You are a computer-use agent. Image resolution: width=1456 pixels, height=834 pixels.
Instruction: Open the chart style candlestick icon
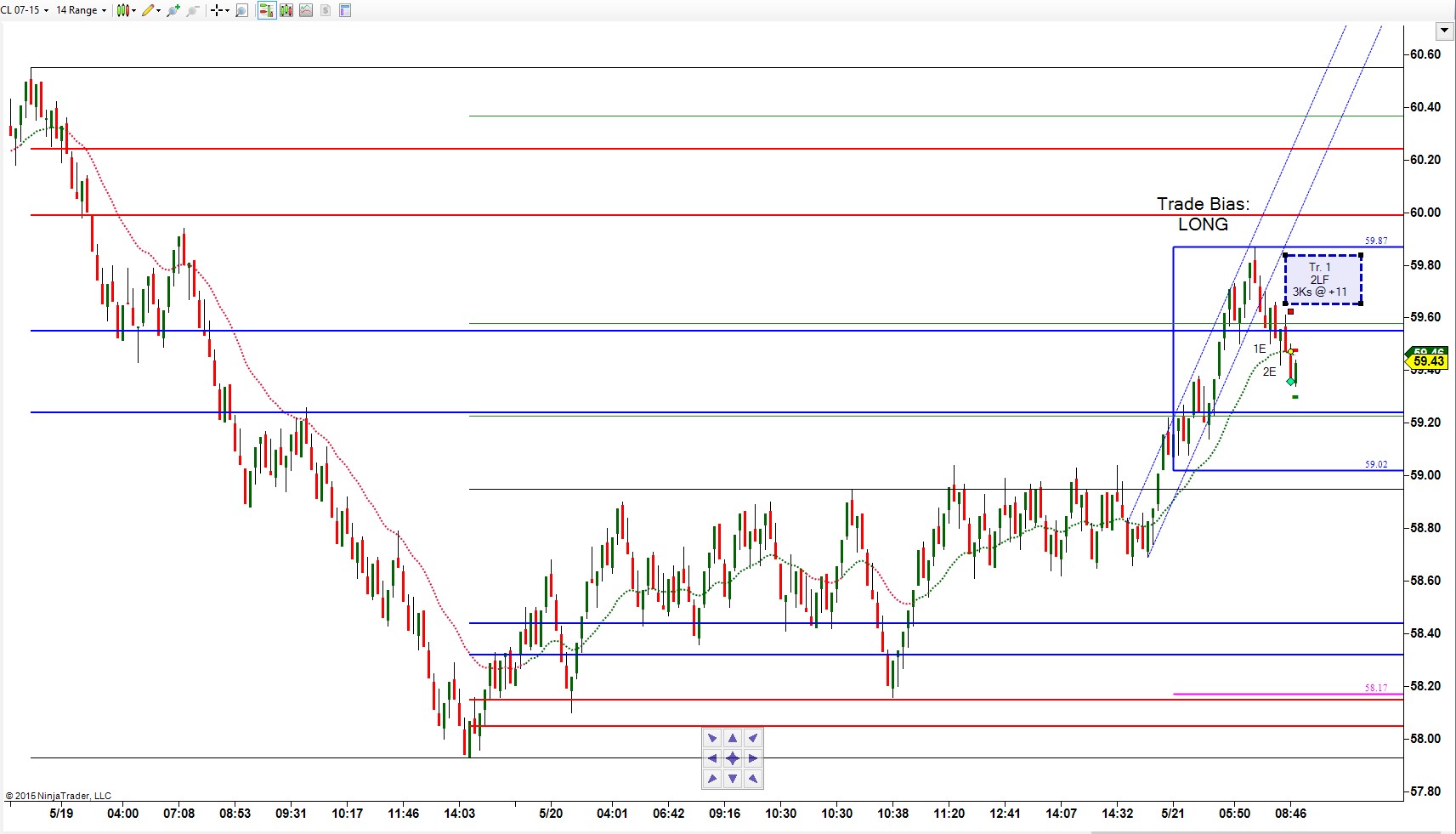coord(122,10)
